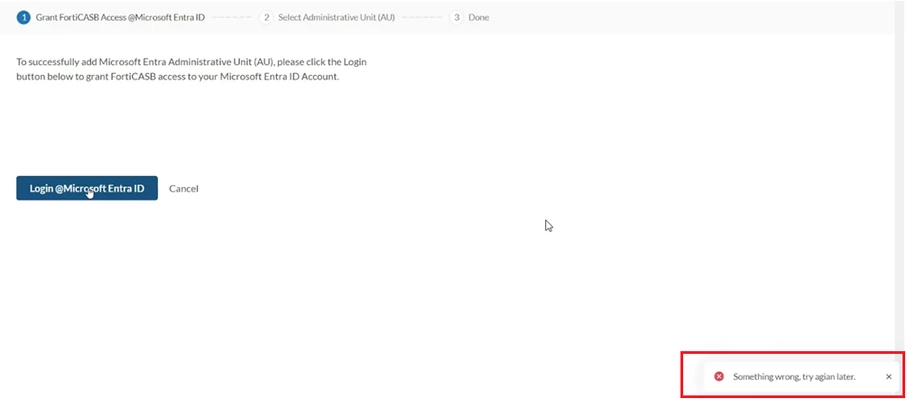Click the step 3 number circle
Image resolution: width=907 pixels, height=400 pixels.
tap(456, 17)
